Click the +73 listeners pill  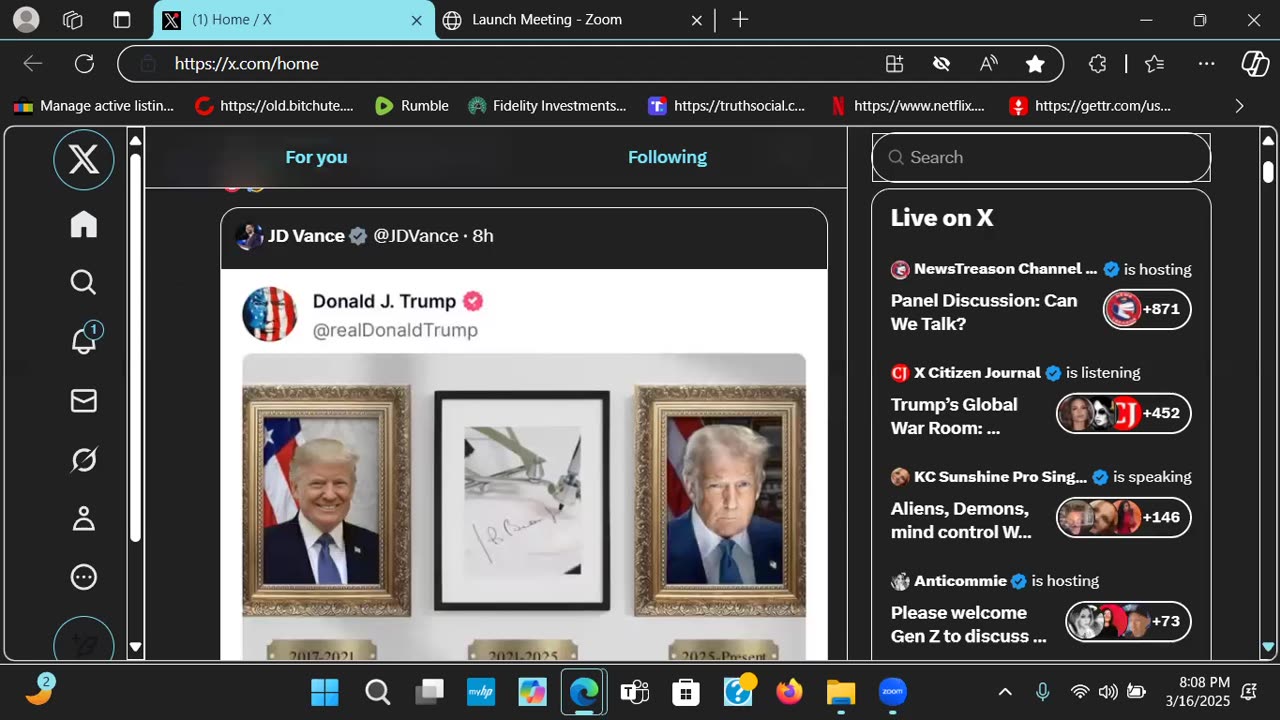1128,621
